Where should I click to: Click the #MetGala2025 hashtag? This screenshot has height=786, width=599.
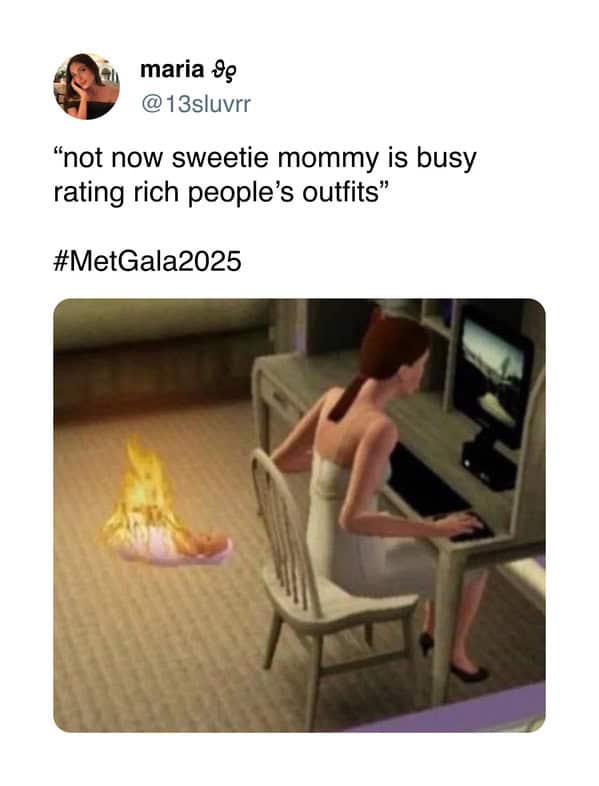pos(147,261)
